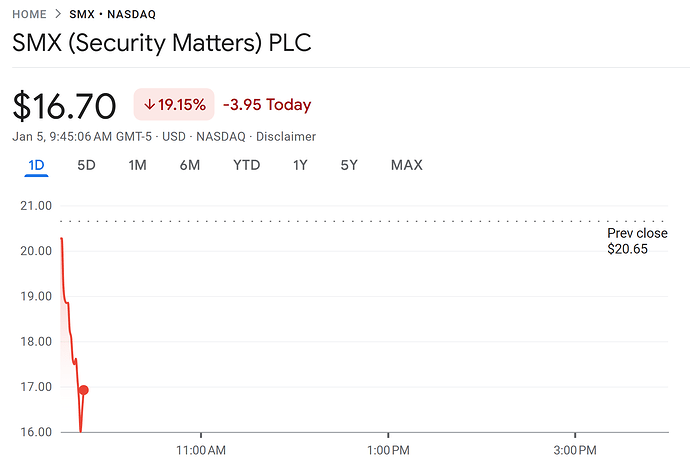Click the red current-price dot on chart
Image resolution: width=690 pixels, height=467 pixels.
click(84, 390)
